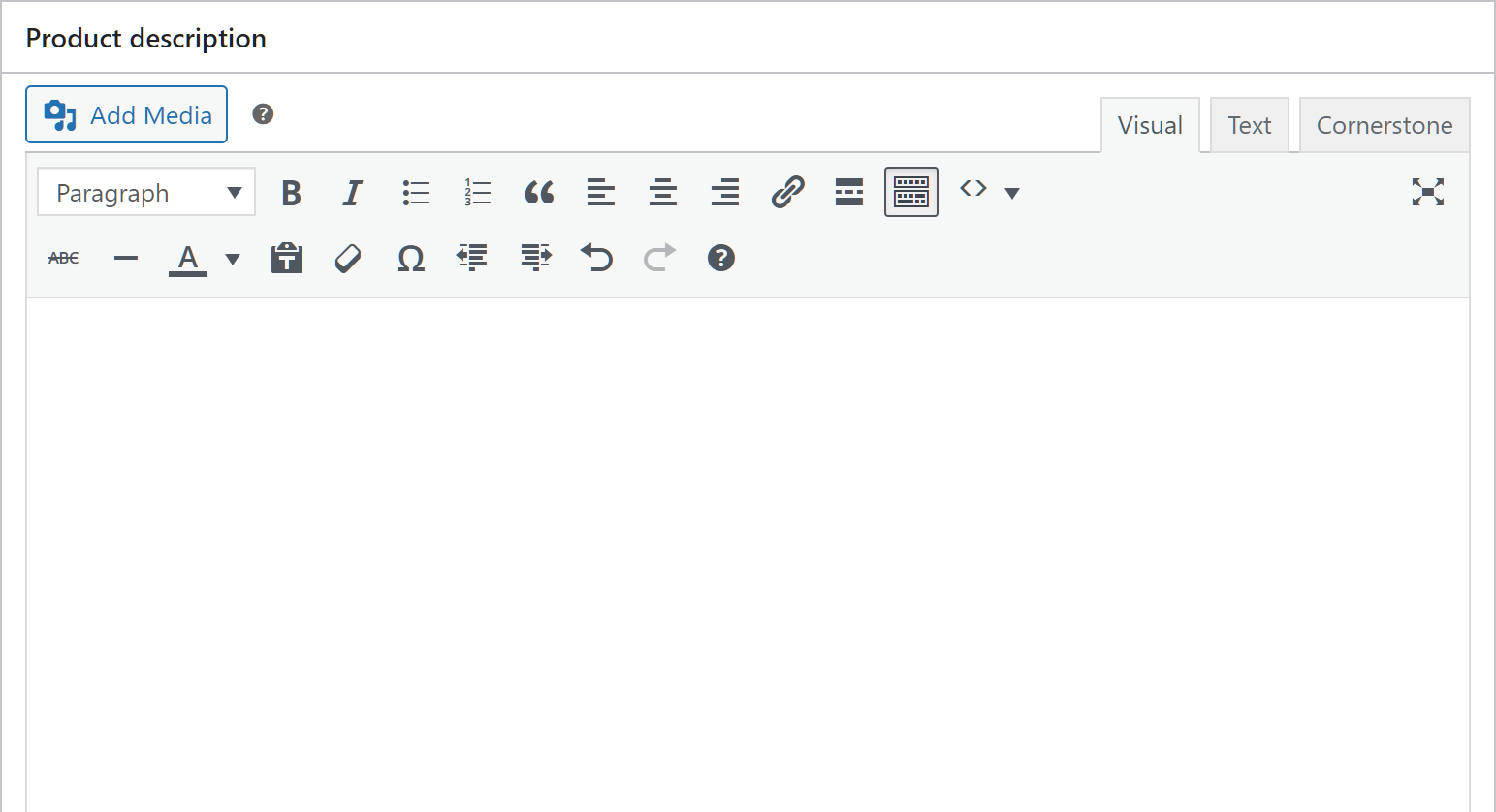The width and height of the screenshot is (1496, 812).
Task: Click the Product description panel heading
Action: tap(146, 39)
